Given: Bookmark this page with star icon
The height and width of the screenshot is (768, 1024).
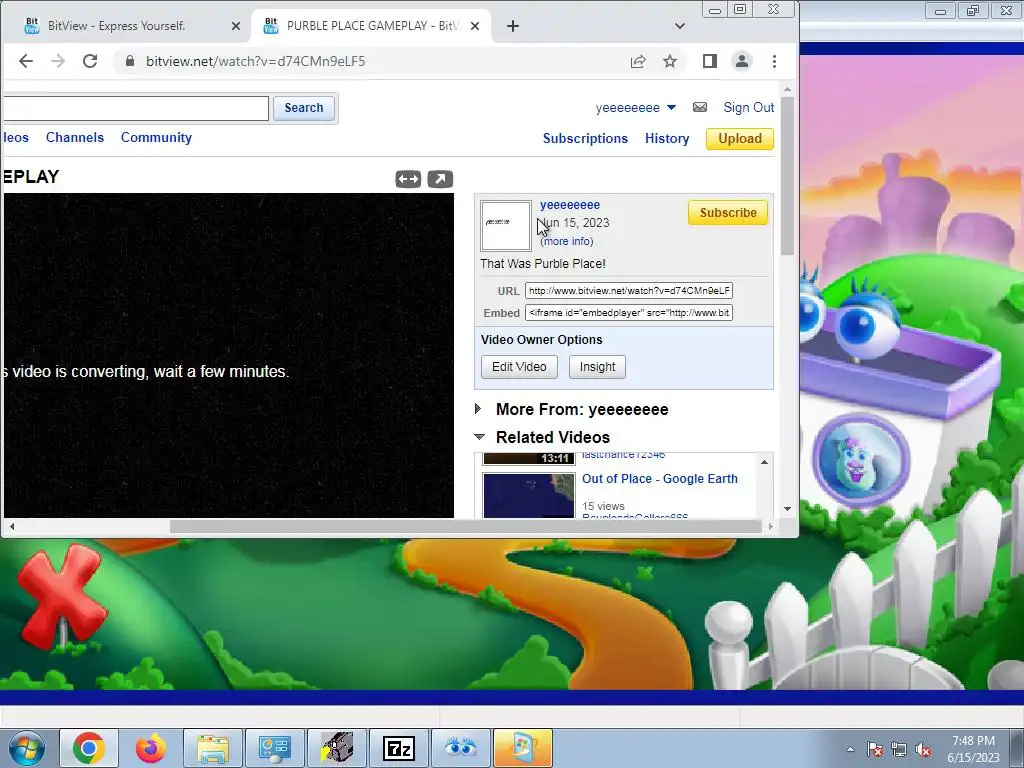Looking at the screenshot, I should (x=670, y=61).
